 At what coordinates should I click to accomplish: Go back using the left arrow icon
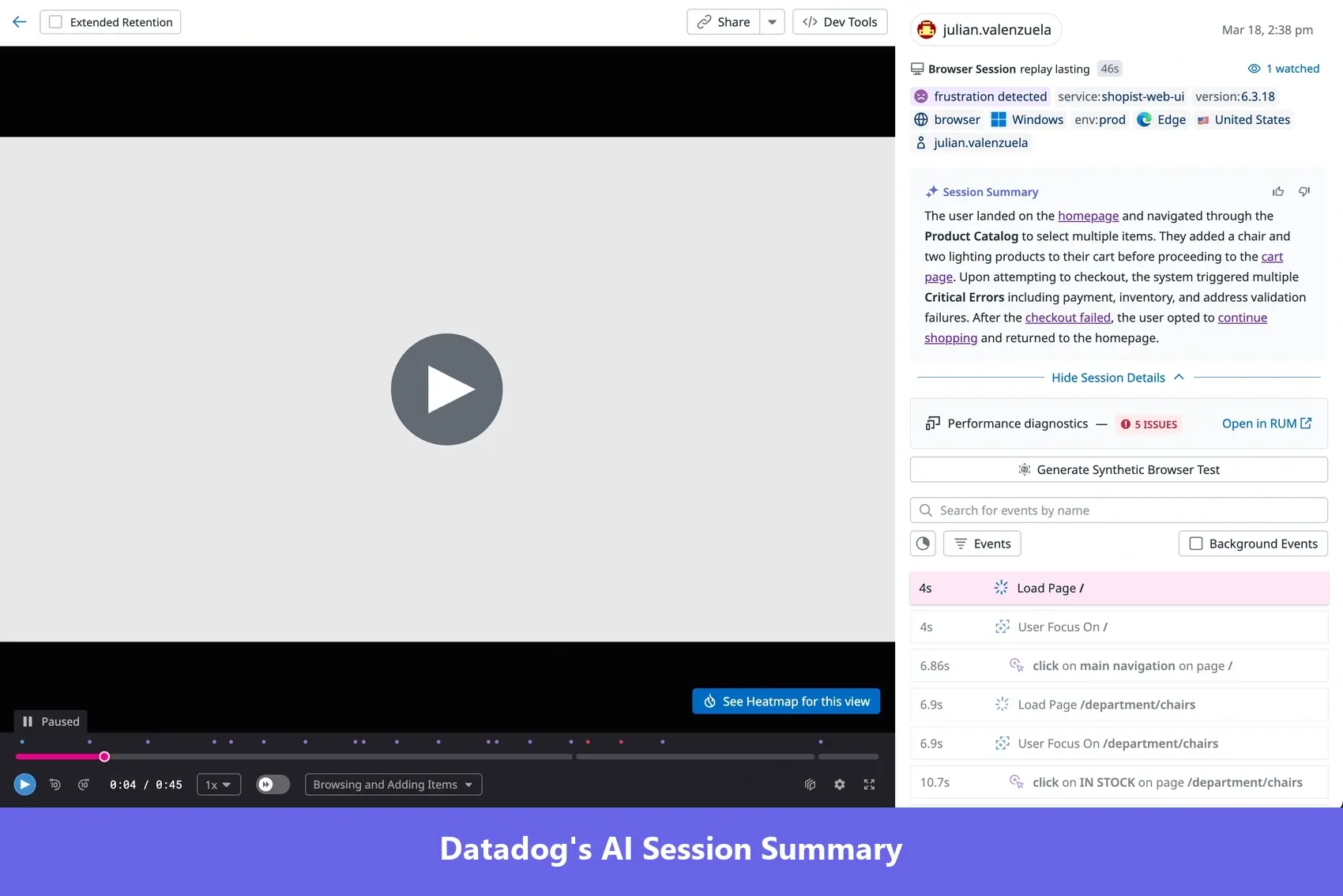coord(20,22)
